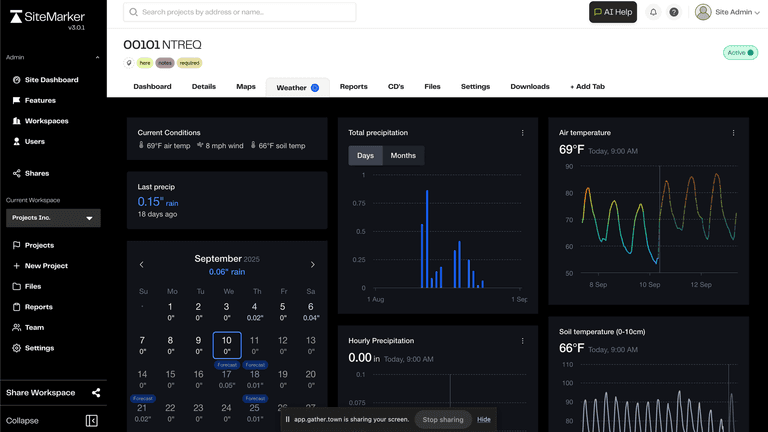Open Total precipitation options menu
The width and height of the screenshot is (768, 432).
522,133
